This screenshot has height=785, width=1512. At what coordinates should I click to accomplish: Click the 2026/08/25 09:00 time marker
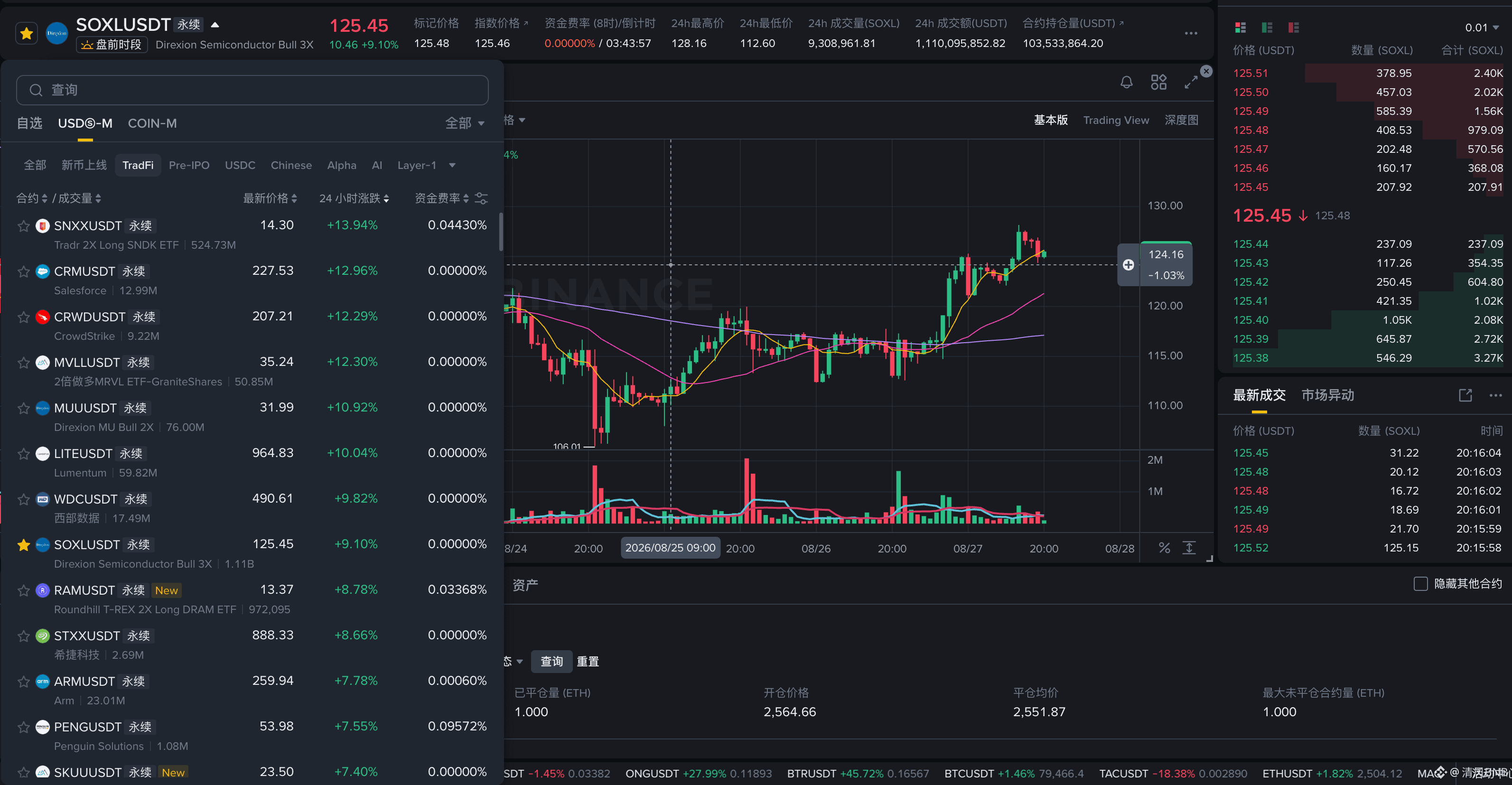click(x=670, y=548)
